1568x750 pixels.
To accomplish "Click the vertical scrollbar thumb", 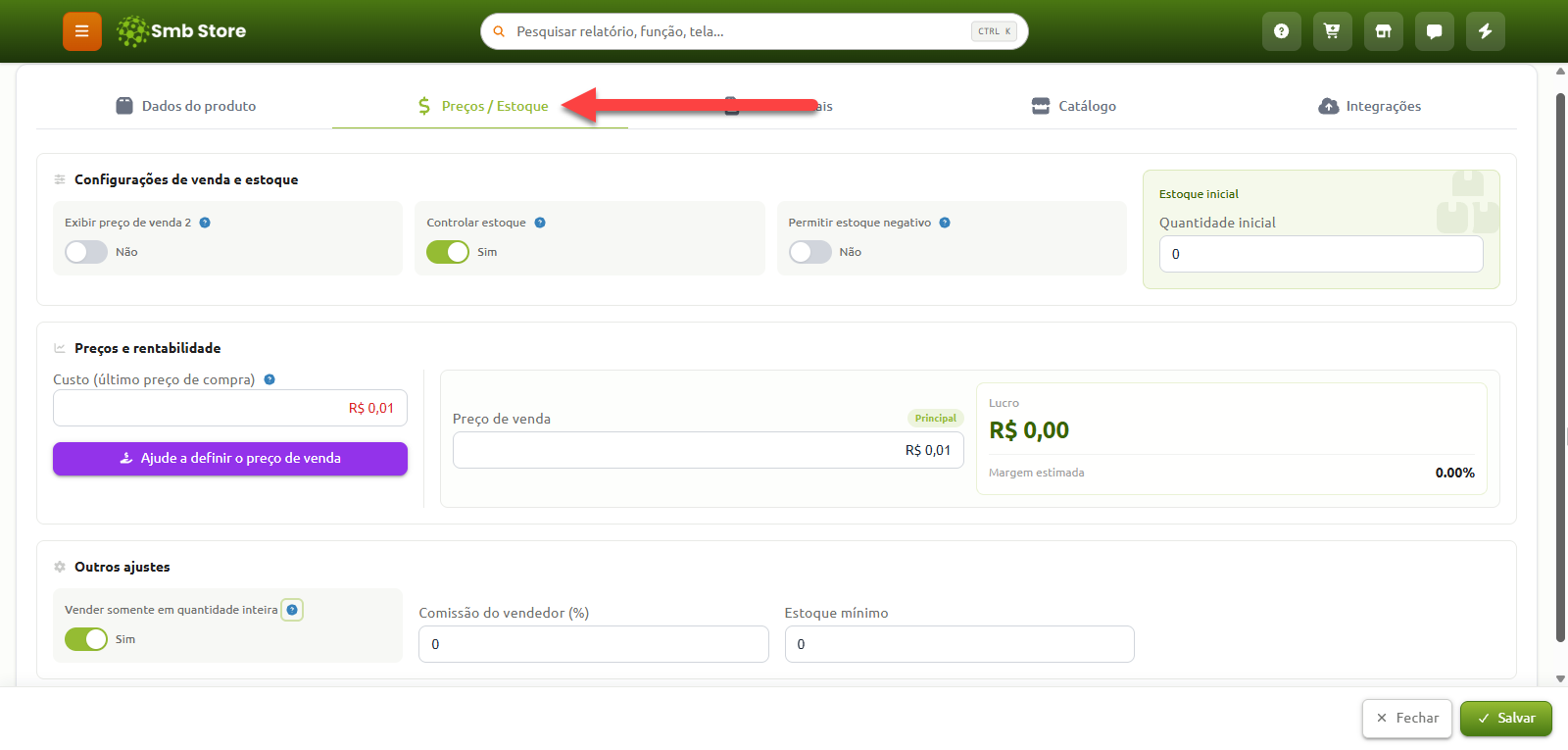I will pos(1560,368).
